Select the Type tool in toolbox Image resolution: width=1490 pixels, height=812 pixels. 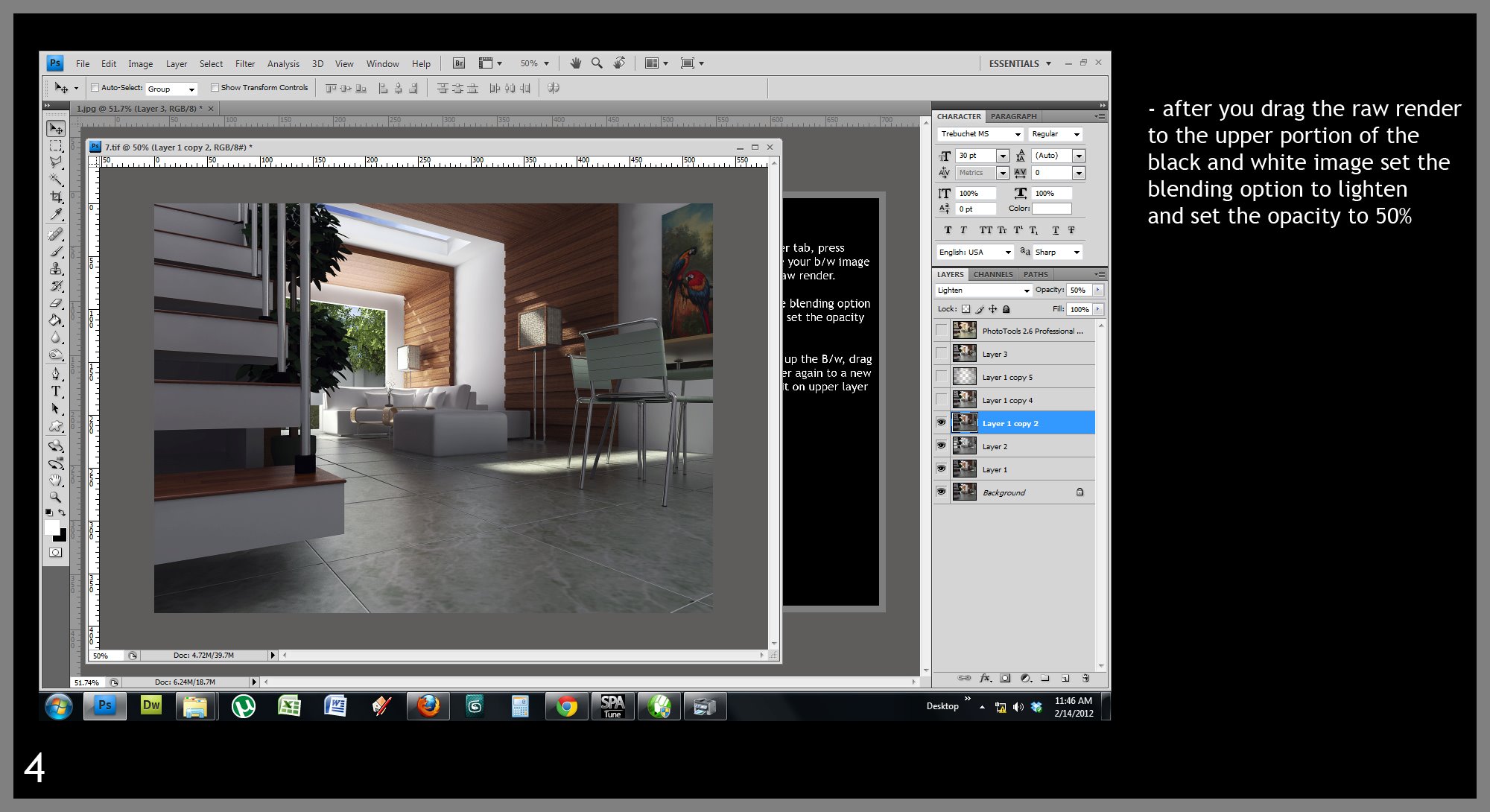[x=56, y=391]
